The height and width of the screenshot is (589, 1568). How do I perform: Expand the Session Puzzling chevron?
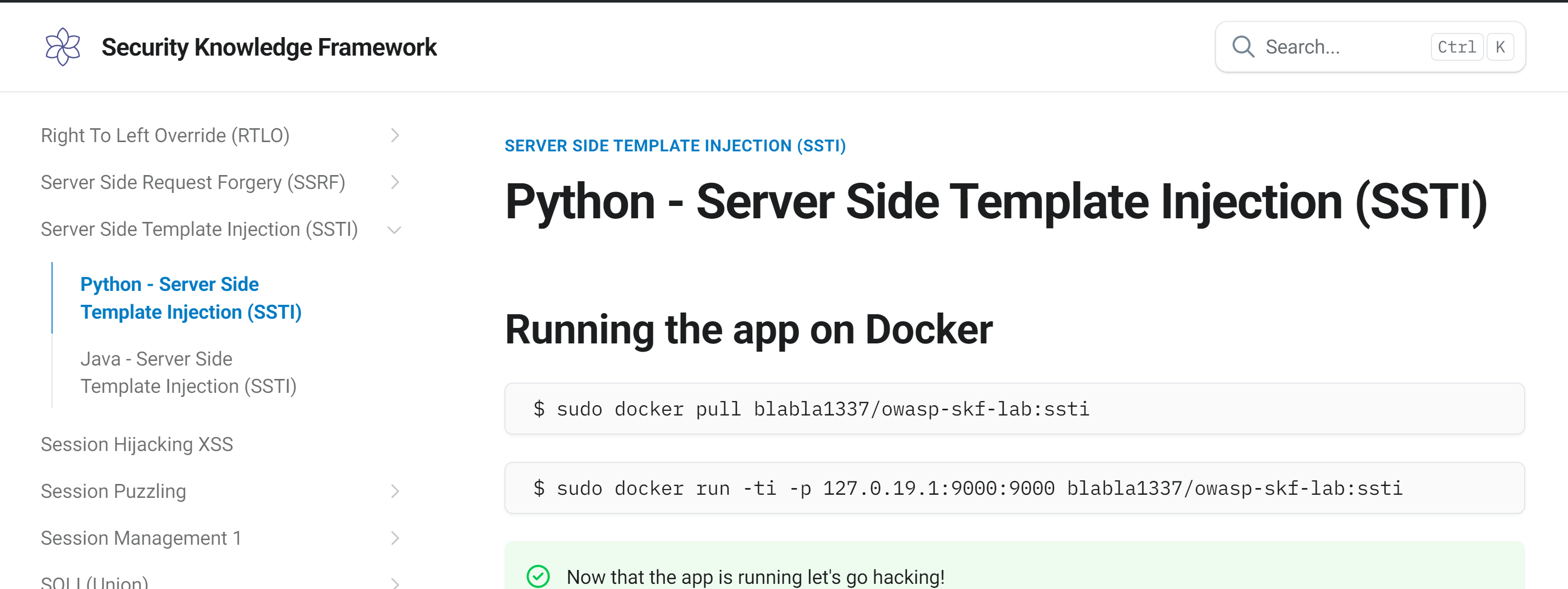(395, 491)
